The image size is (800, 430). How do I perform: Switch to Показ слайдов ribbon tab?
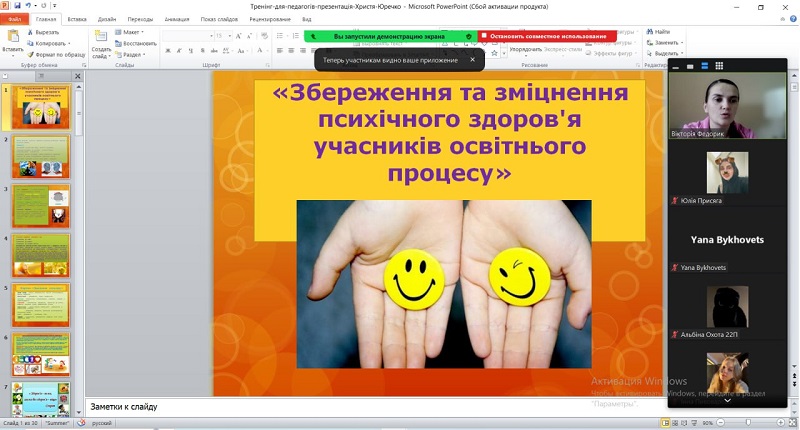pos(219,19)
